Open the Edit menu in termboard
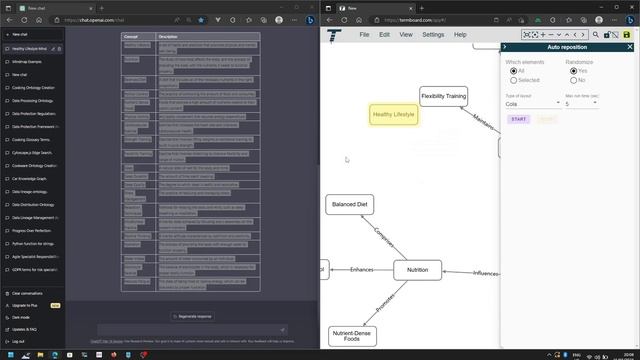The image size is (640, 360). [384, 35]
